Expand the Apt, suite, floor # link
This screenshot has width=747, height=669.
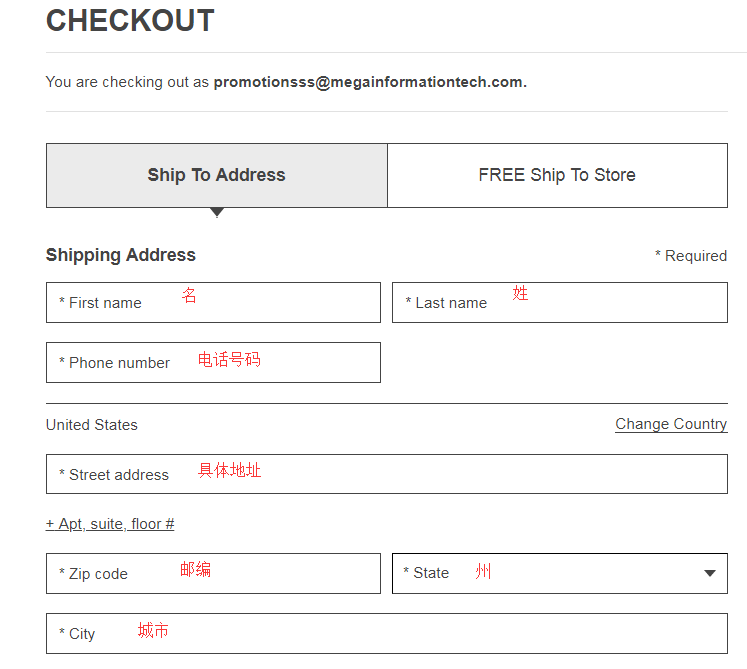[110, 524]
